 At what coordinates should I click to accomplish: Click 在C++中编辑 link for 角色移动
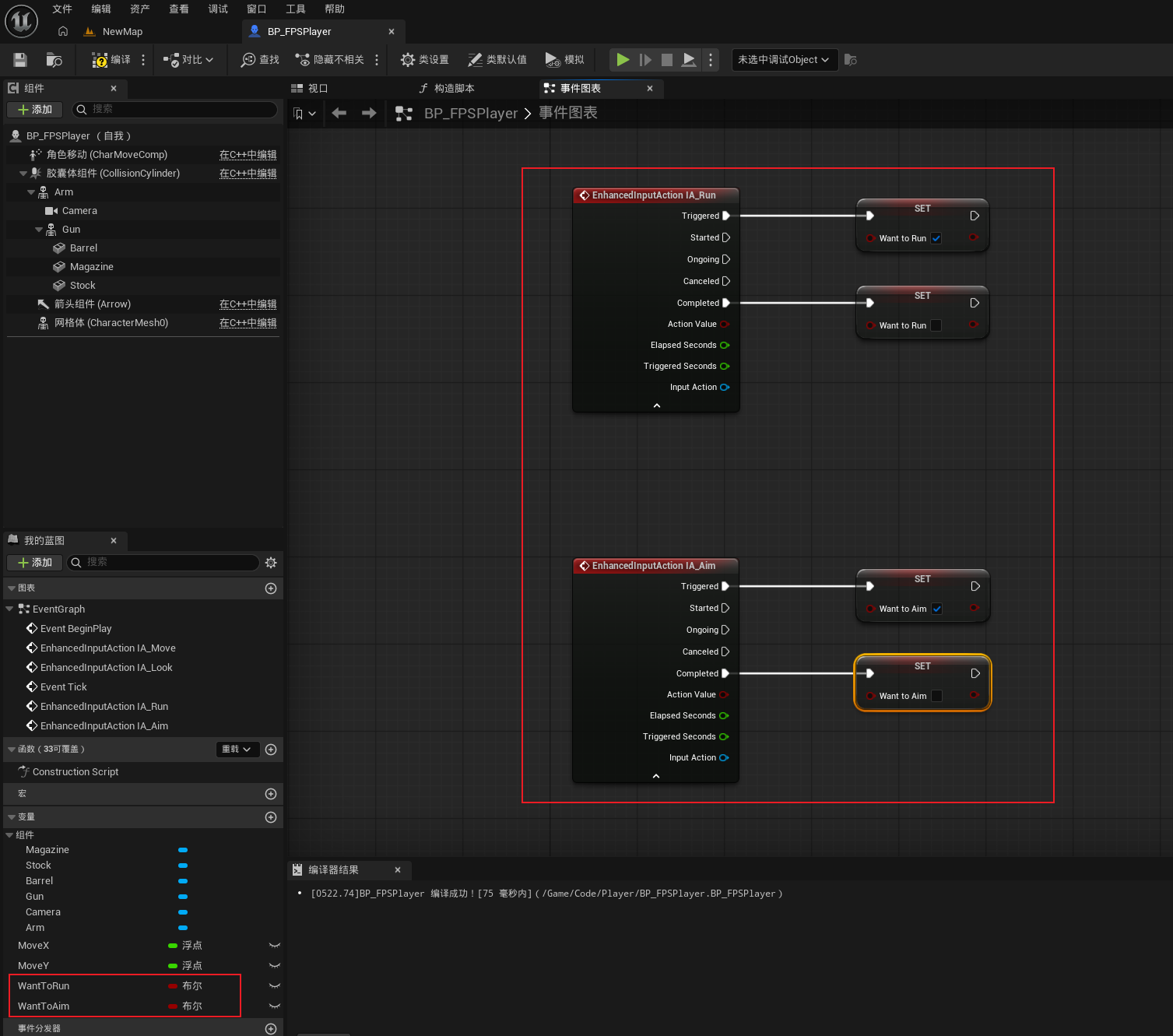248,155
